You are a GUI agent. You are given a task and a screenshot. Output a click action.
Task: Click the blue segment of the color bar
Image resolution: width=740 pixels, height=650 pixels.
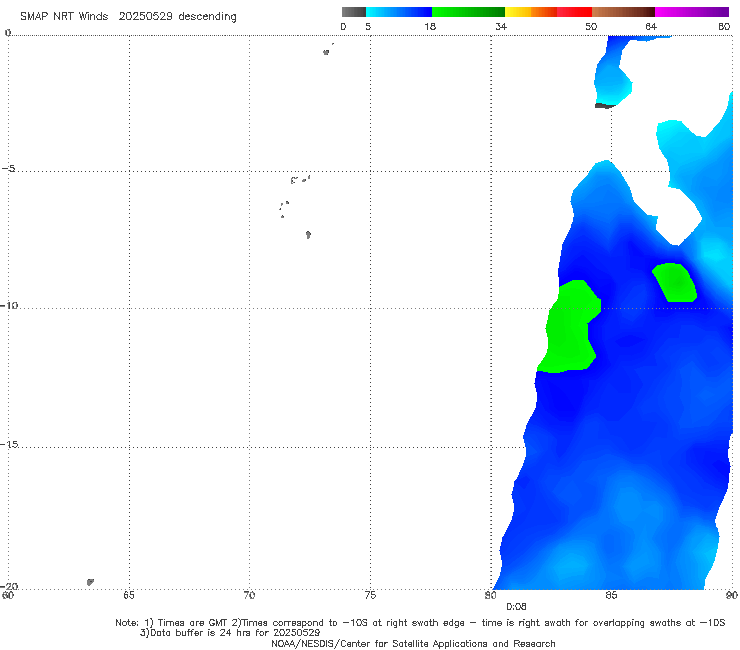[x=399, y=12]
